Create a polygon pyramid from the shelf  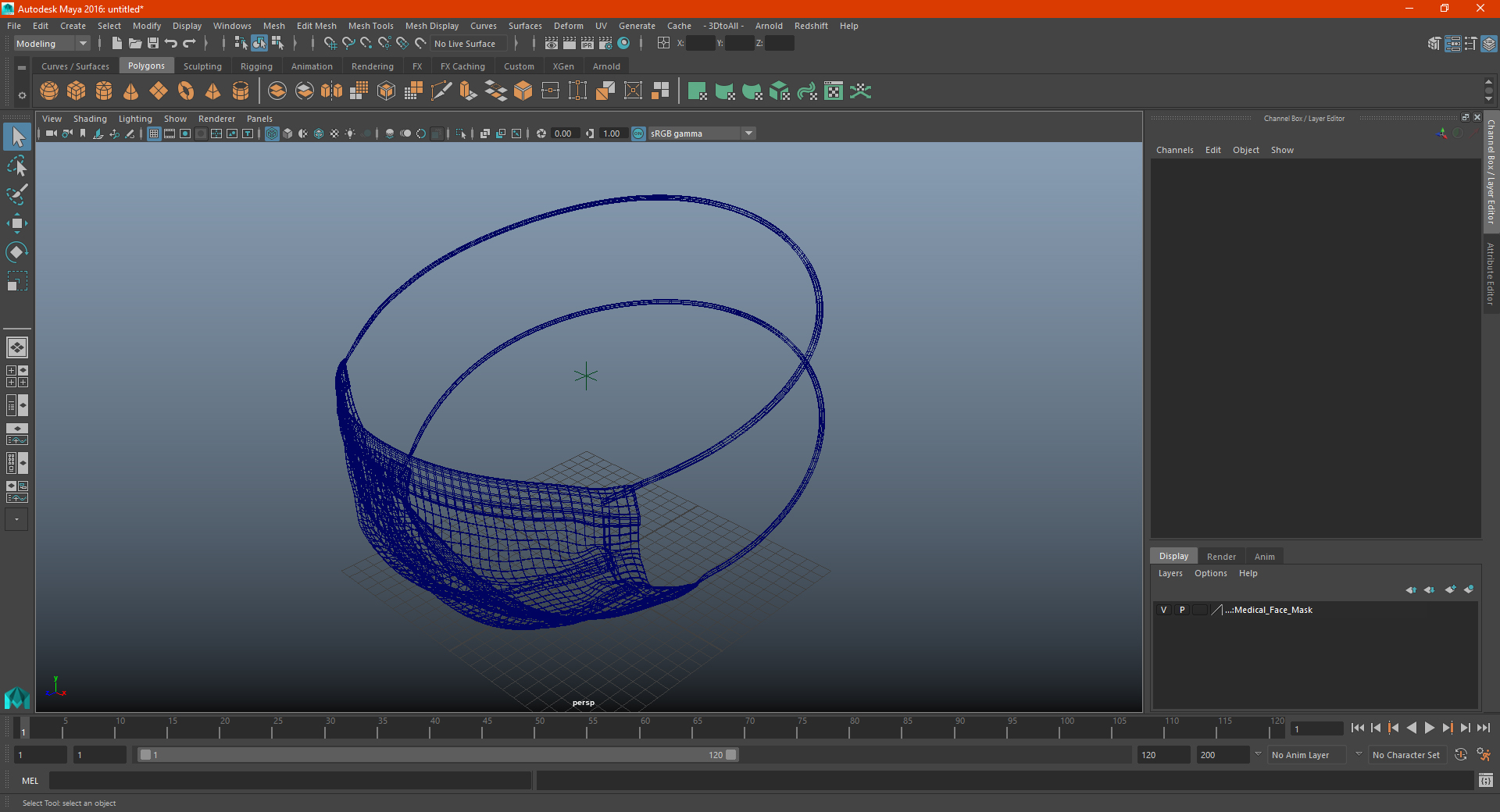[213, 91]
